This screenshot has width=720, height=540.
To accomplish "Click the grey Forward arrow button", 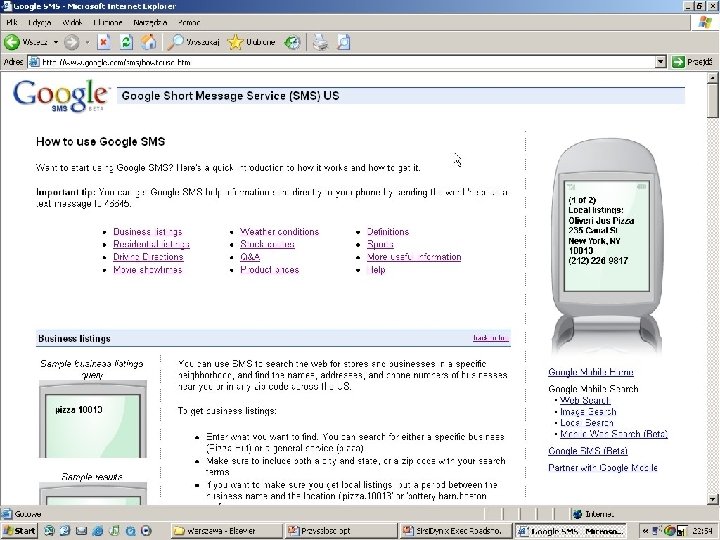I will pos(71,43).
